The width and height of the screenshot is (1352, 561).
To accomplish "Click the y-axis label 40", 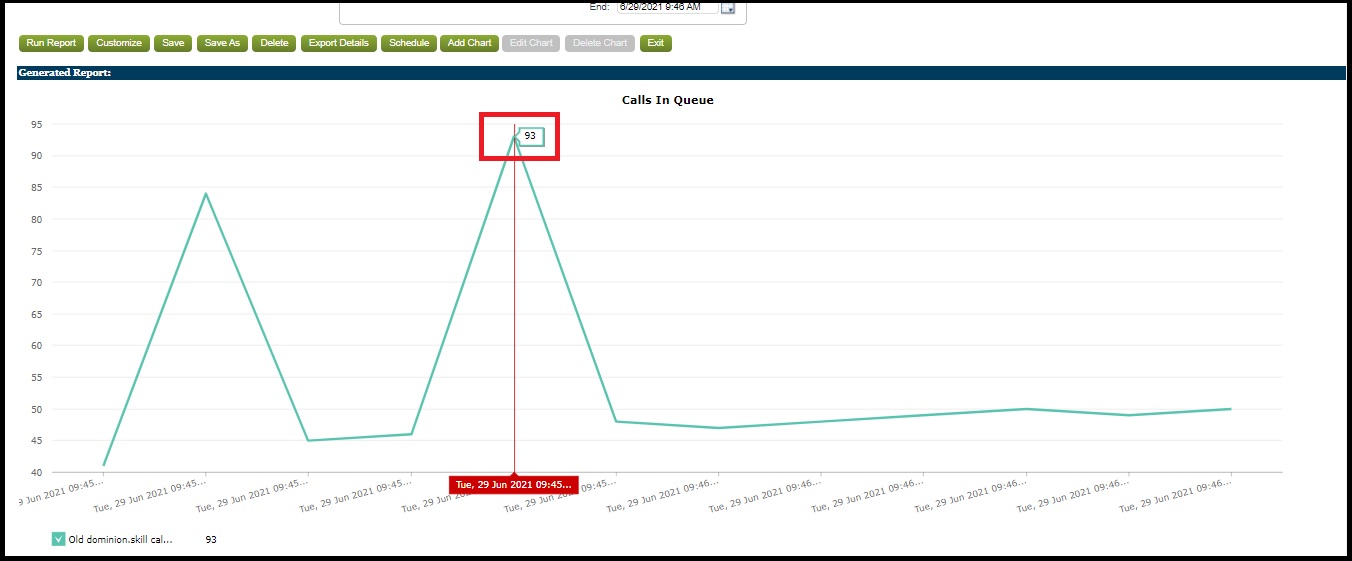I will coord(36,472).
